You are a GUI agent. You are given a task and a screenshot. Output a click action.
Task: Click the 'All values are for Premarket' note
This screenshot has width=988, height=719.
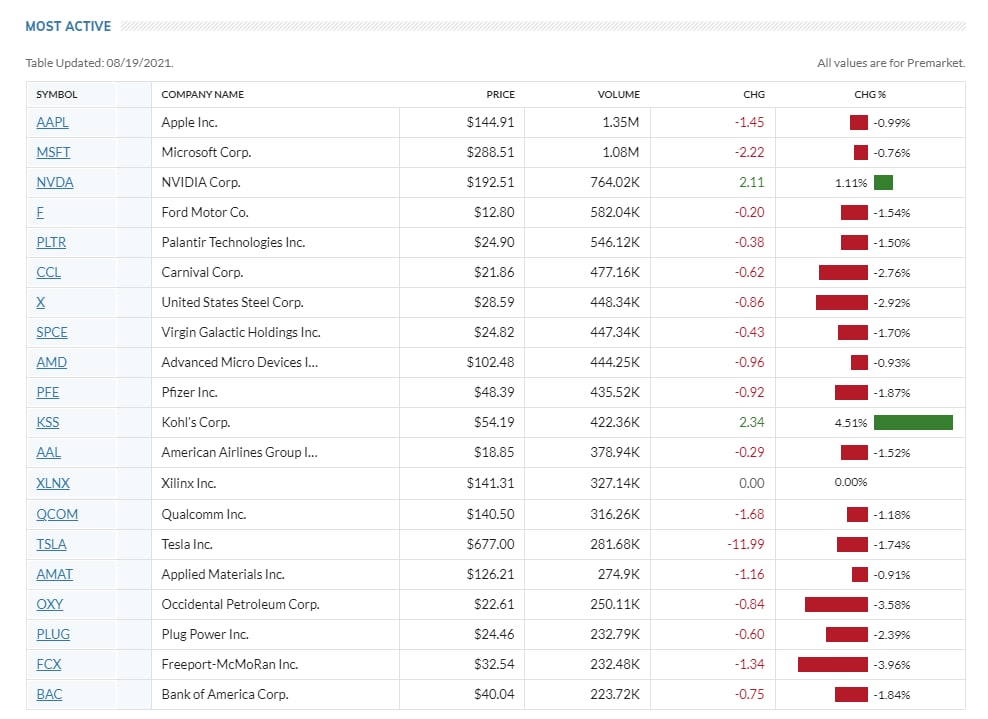point(891,63)
